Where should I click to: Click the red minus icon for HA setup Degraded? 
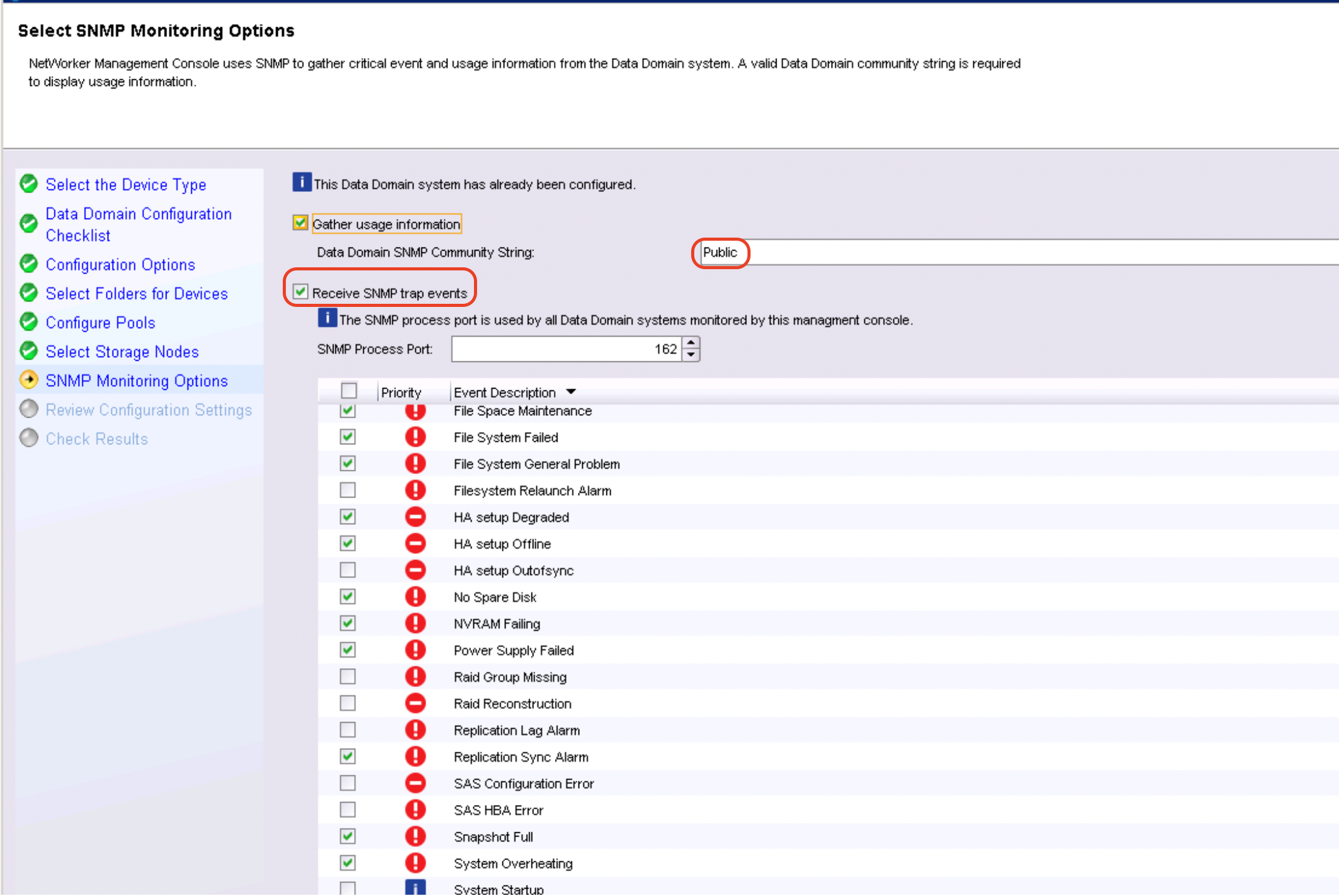coord(415,517)
